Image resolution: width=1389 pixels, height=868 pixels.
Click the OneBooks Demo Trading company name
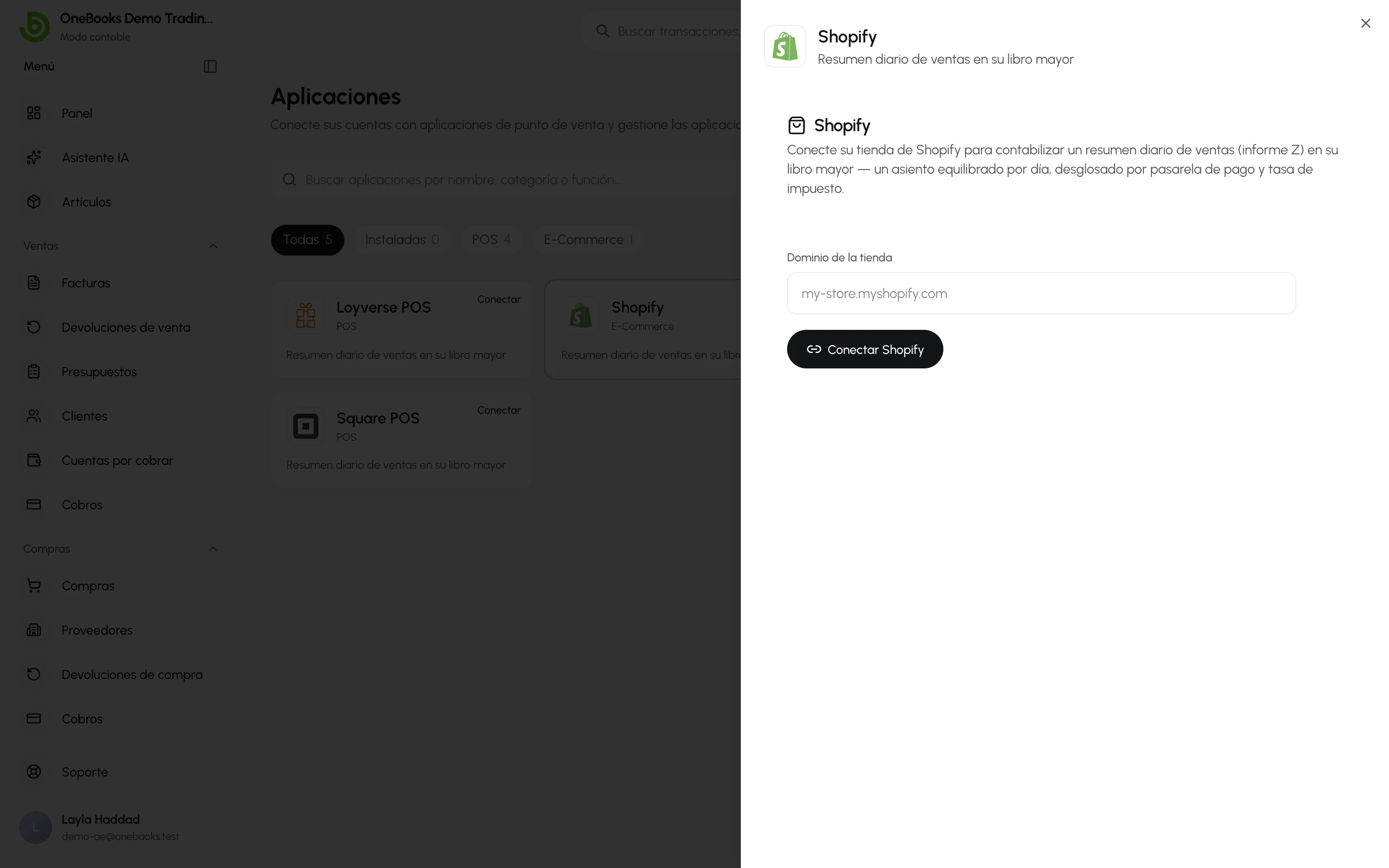tap(136, 18)
